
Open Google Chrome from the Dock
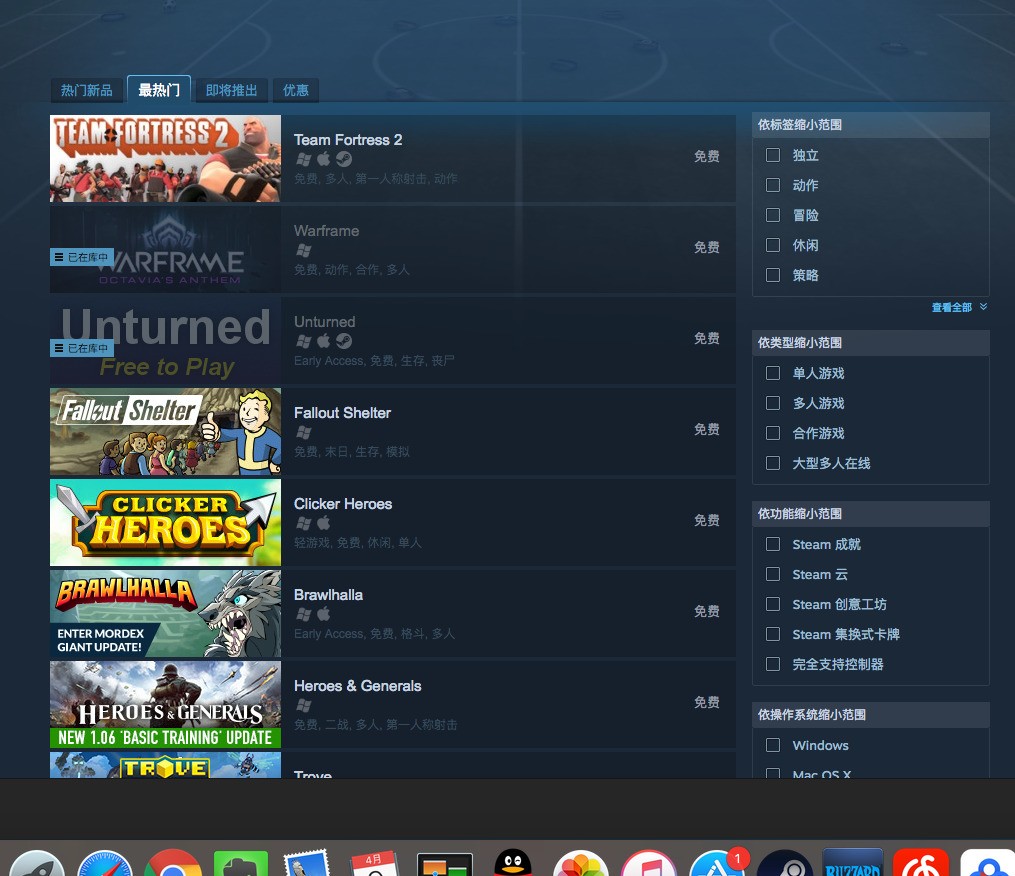pos(173,865)
